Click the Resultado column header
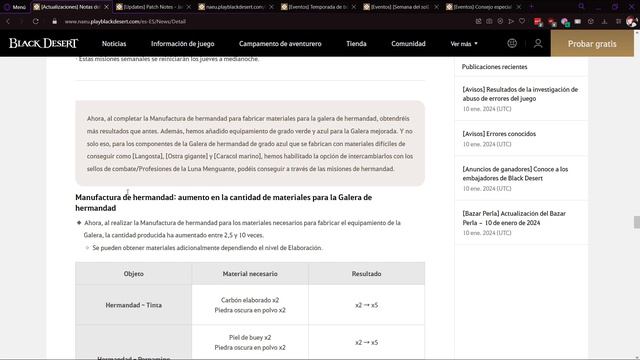Image resolution: width=640 pixels, height=360 pixels. click(x=367, y=273)
